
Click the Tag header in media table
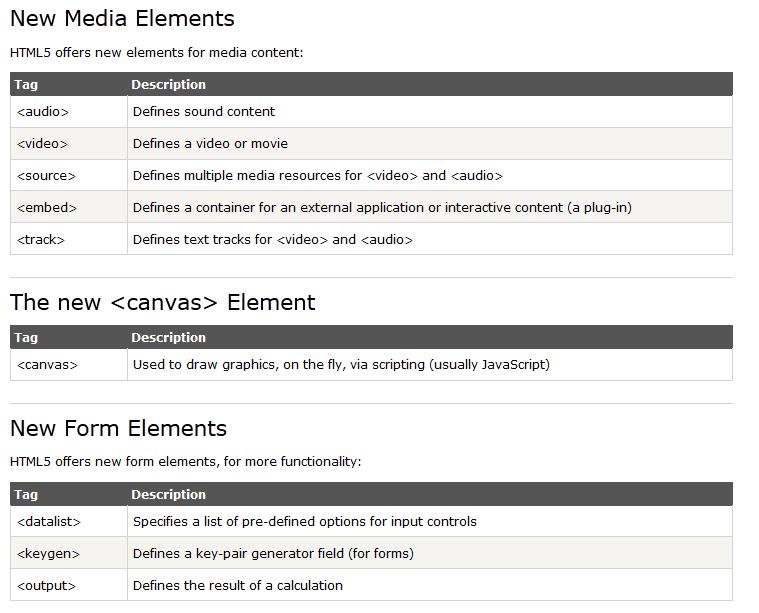point(26,84)
